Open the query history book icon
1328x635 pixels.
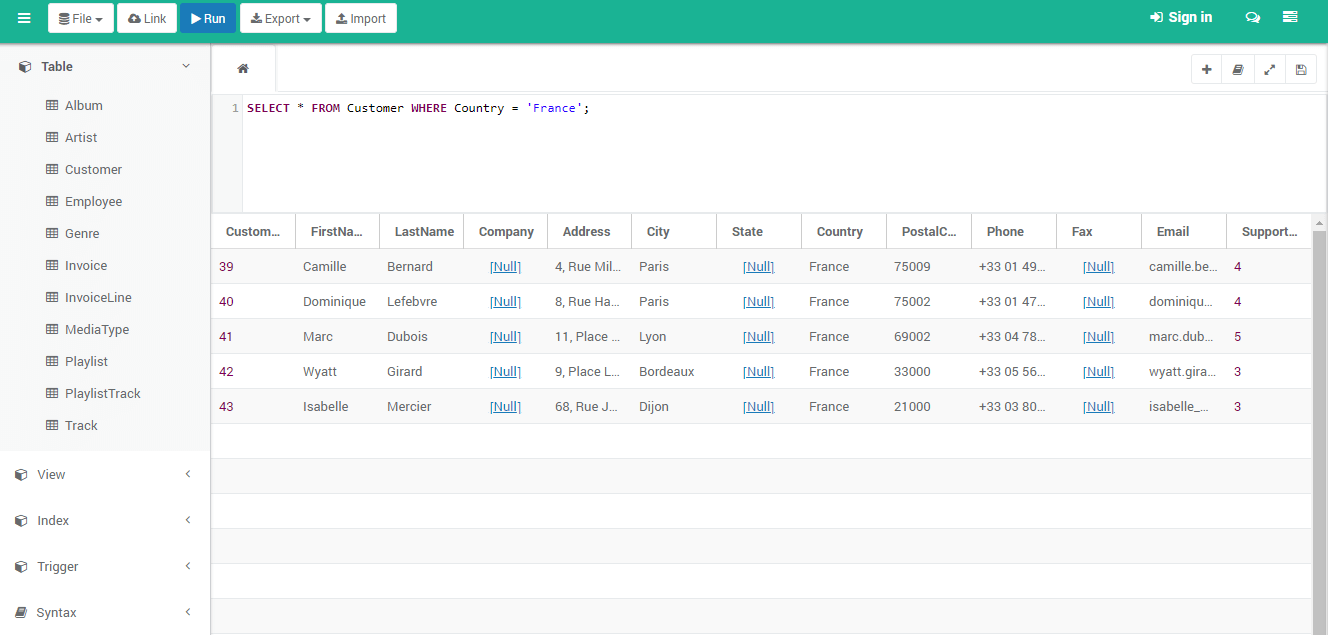click(1238, 69)
